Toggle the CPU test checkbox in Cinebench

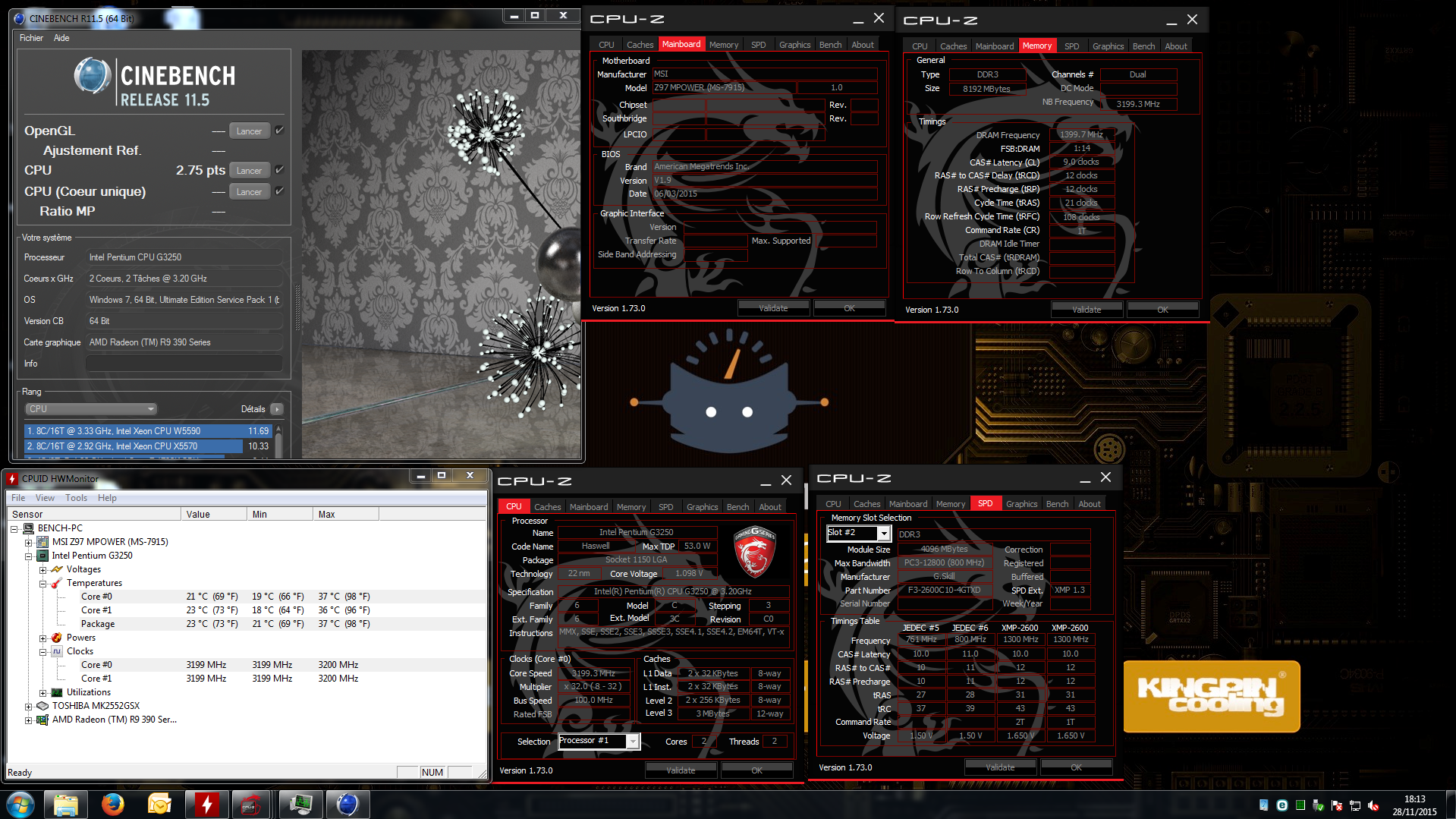coord(279,170)
